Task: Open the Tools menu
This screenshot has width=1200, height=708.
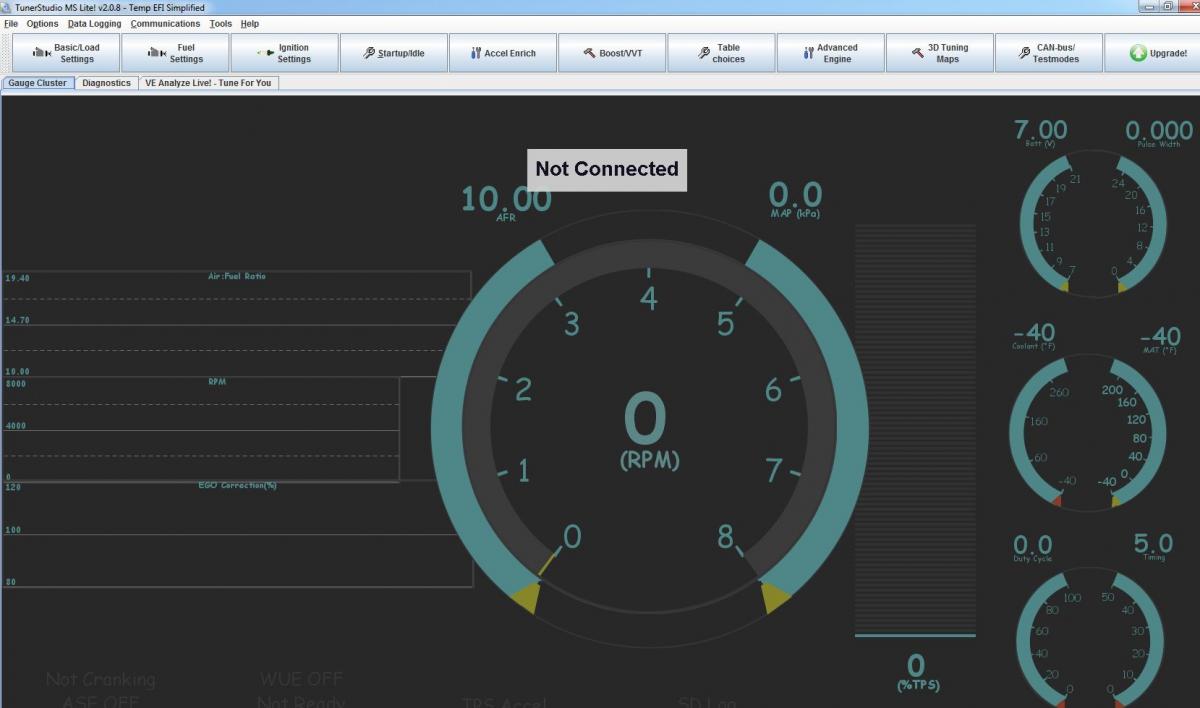Action: tap(220, 23)
